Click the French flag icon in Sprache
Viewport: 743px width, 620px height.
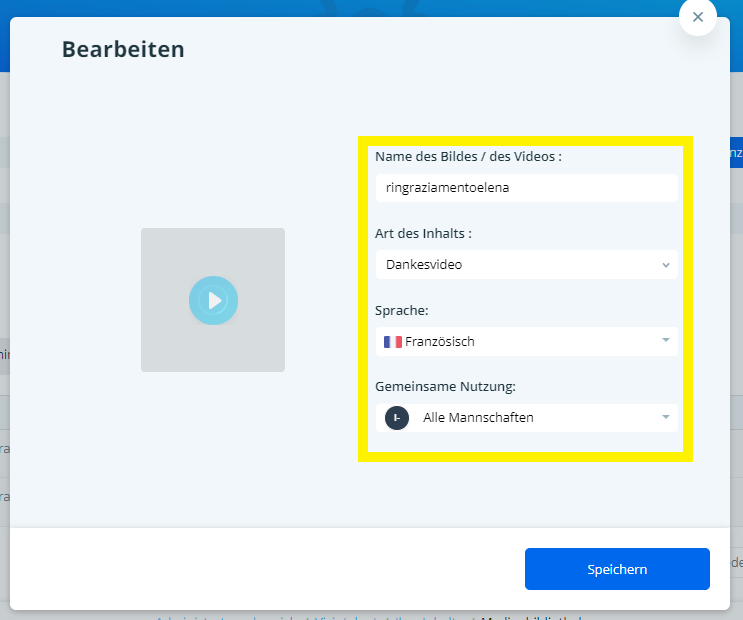pyautogui.click(x=392, y=342)
